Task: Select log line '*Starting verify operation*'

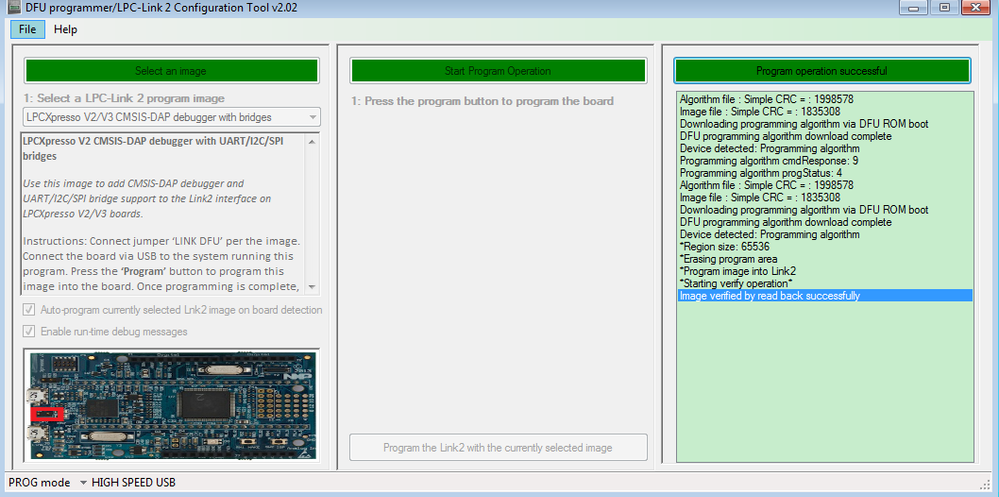Action: click(x=824, y=283)
